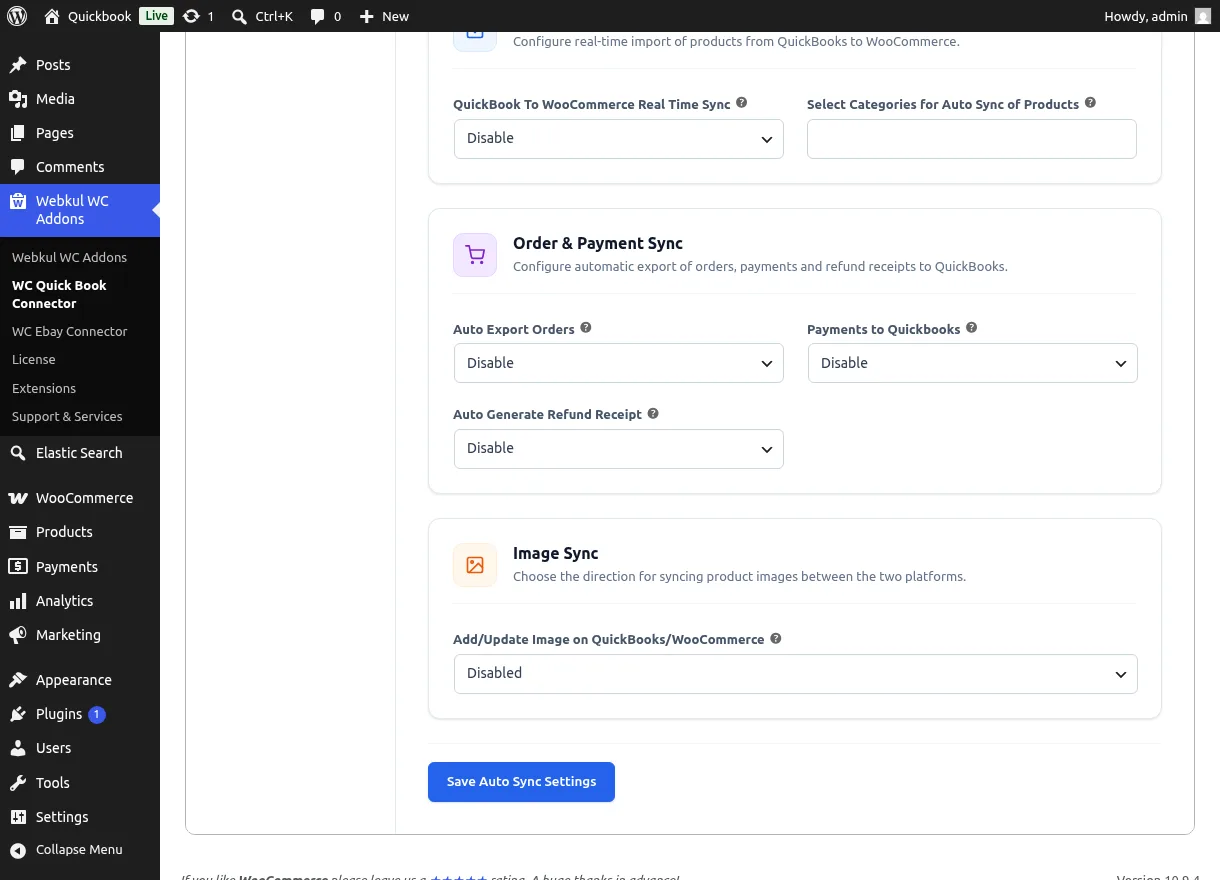Open the License submenu item

pyautogui.click(x=34, y=359)
